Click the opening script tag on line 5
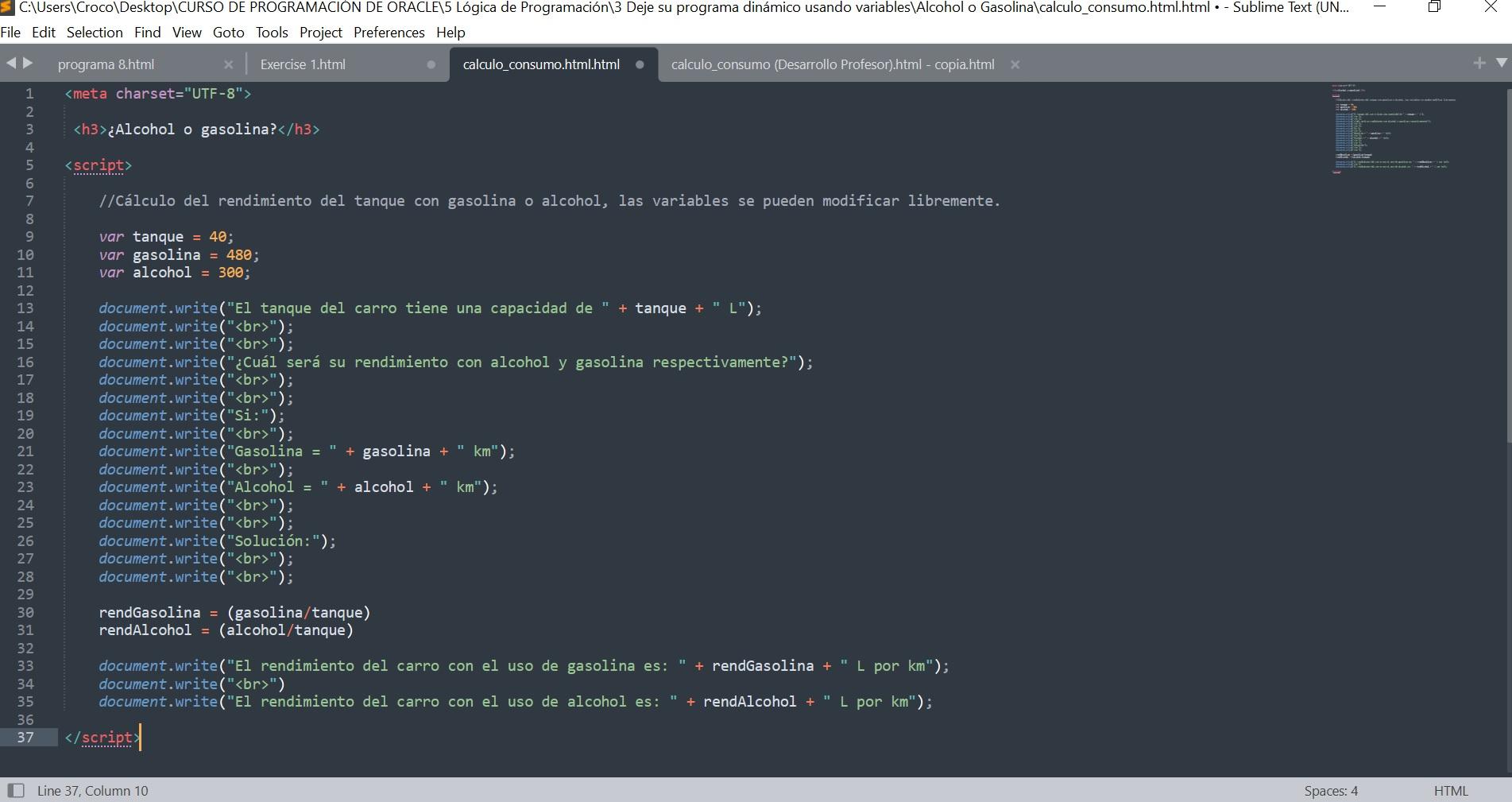 coord(99,165)
